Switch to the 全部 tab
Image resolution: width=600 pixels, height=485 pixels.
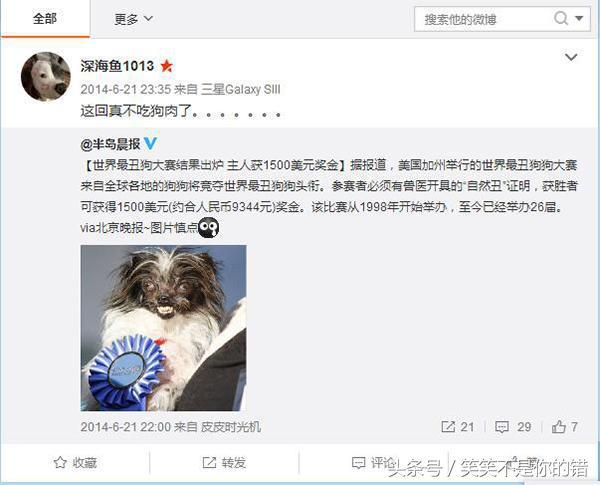click(45, 18)
